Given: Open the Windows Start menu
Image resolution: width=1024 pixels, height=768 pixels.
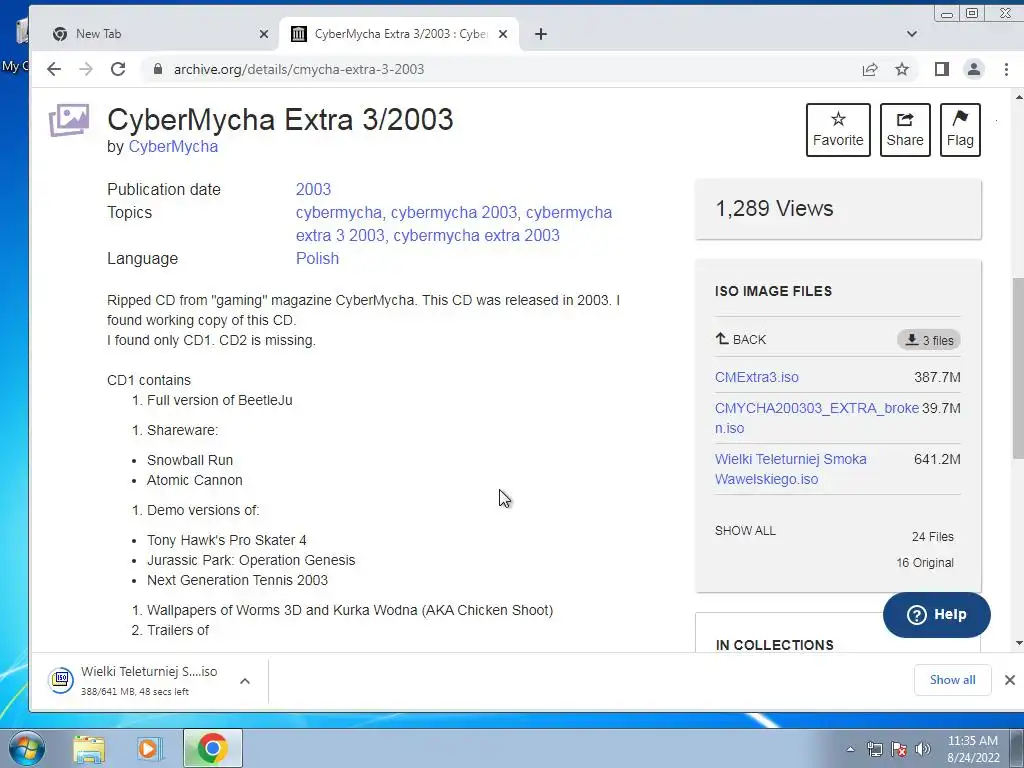Looking at the screenshot, I should 27,748.
